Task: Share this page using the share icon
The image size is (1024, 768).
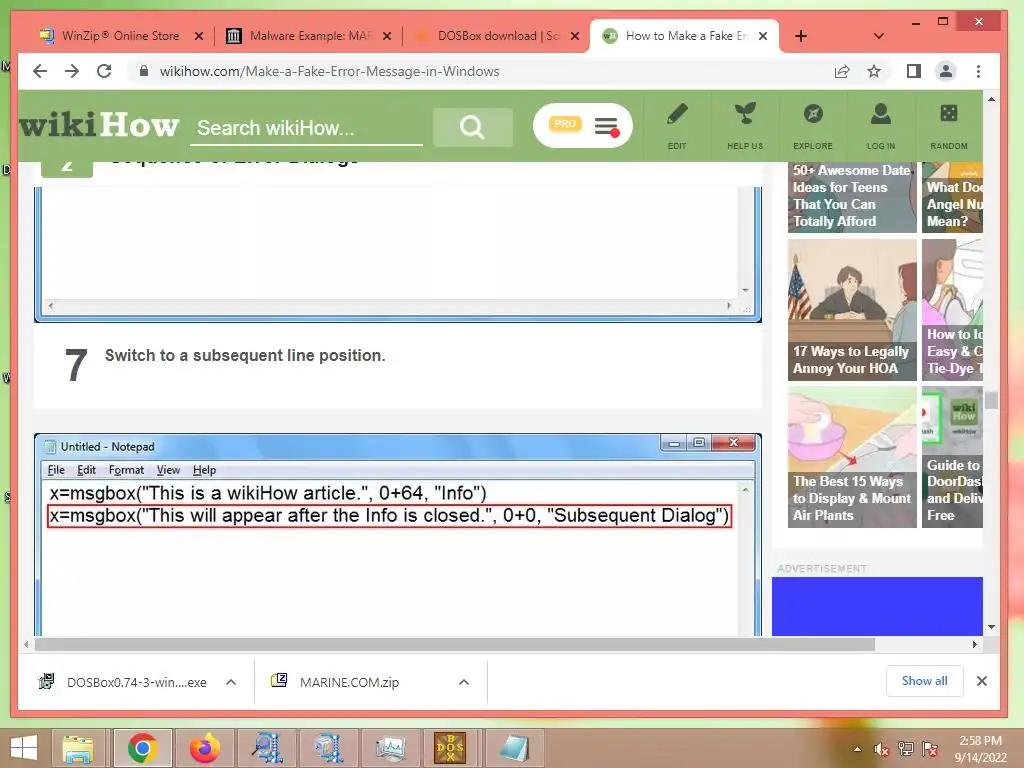Action: [842, 71]
